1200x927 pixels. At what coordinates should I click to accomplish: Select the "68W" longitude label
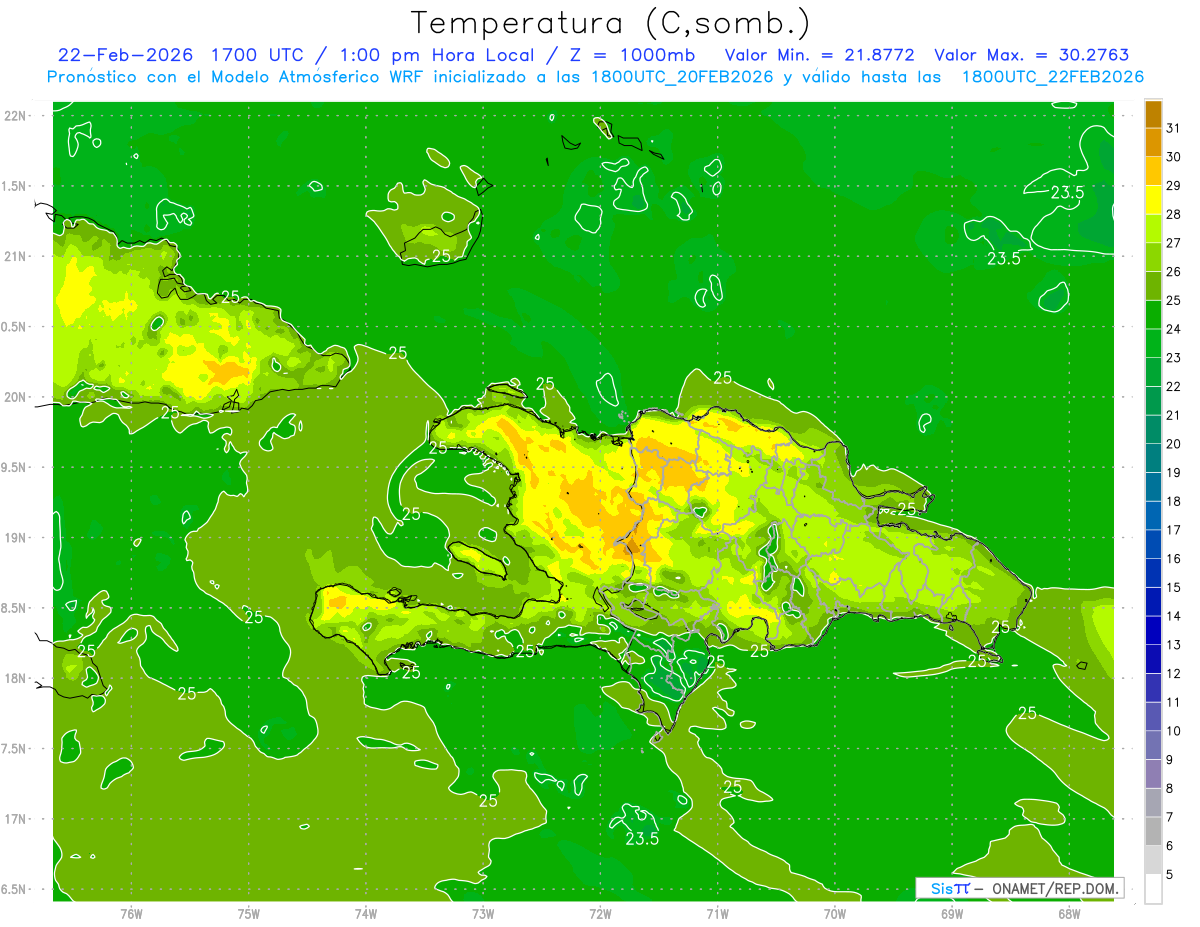[1069, 914]
